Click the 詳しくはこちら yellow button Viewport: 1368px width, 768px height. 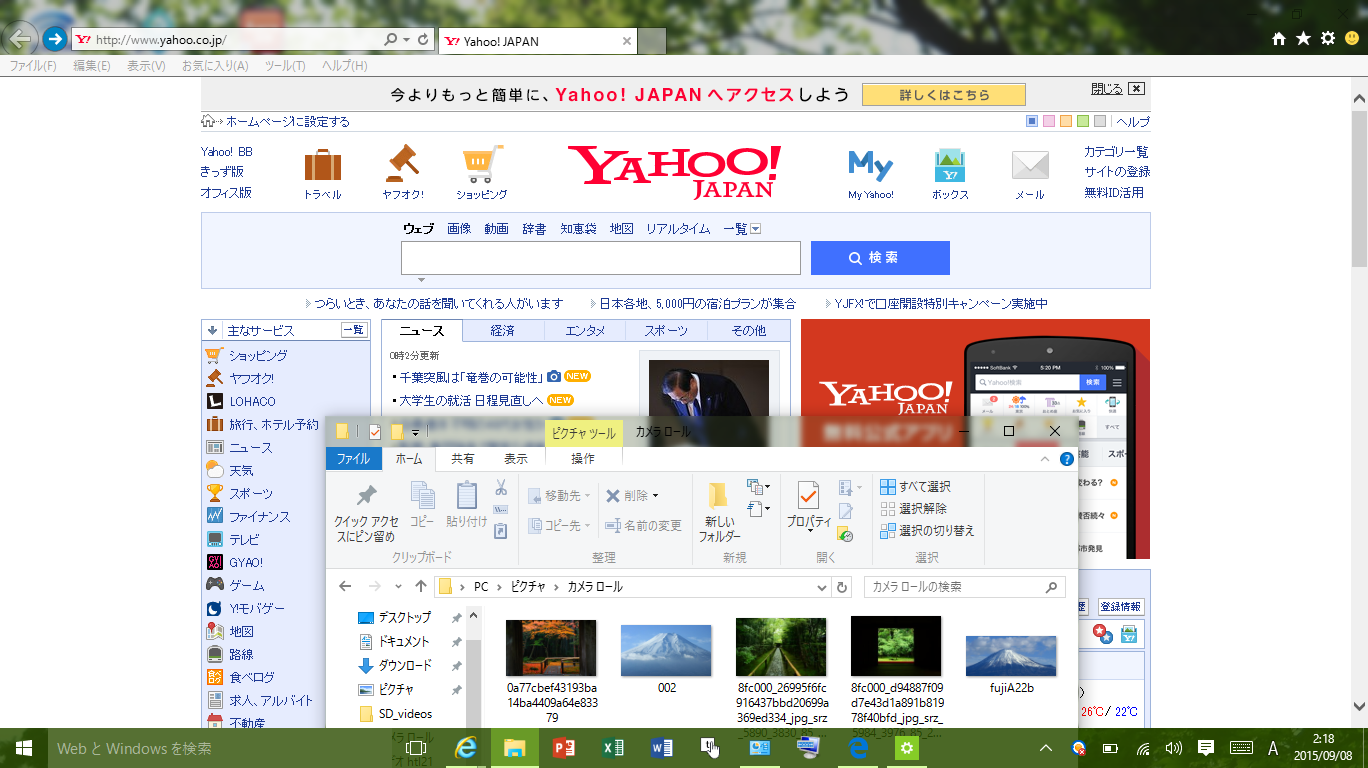tap(944, 95)
